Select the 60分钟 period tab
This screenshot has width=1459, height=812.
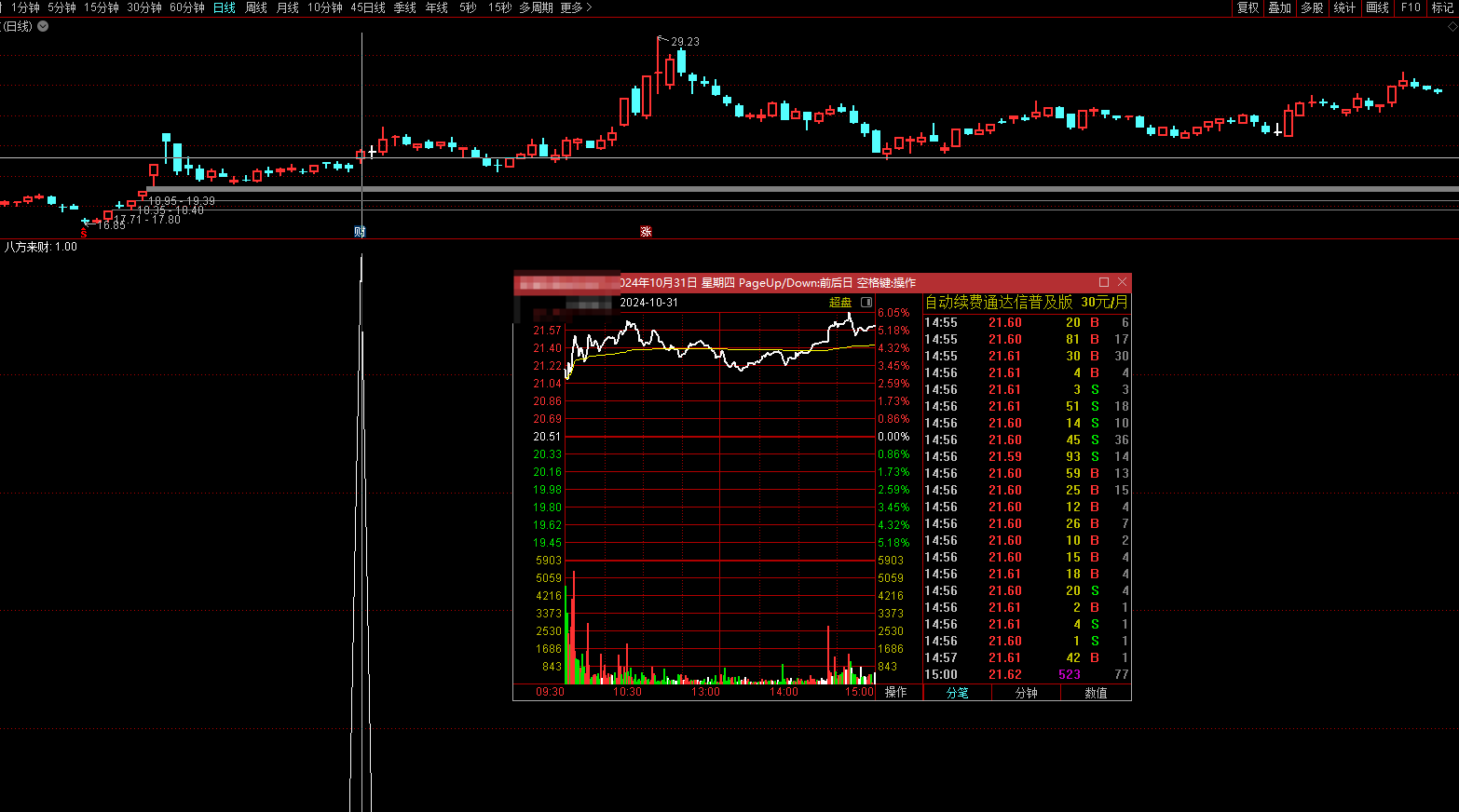(187, 7)
